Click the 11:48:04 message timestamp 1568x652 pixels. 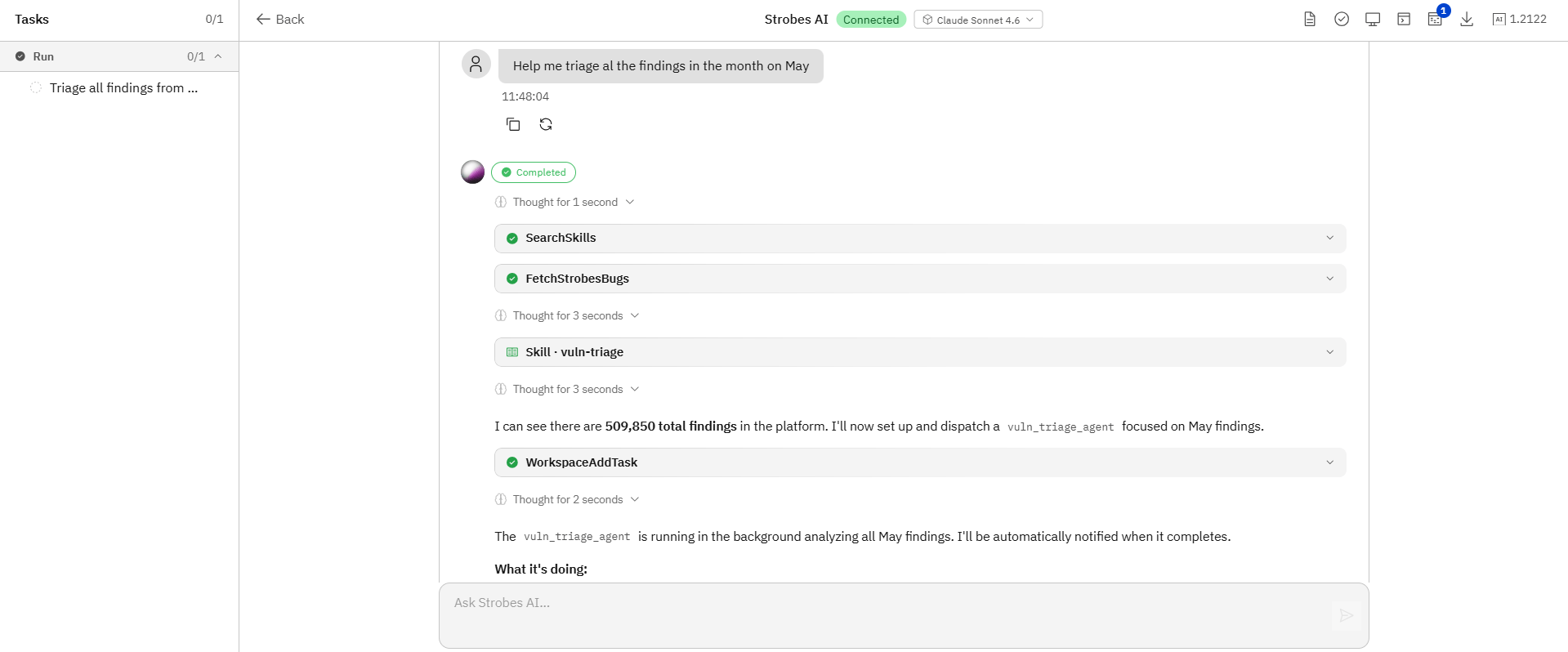525,96
